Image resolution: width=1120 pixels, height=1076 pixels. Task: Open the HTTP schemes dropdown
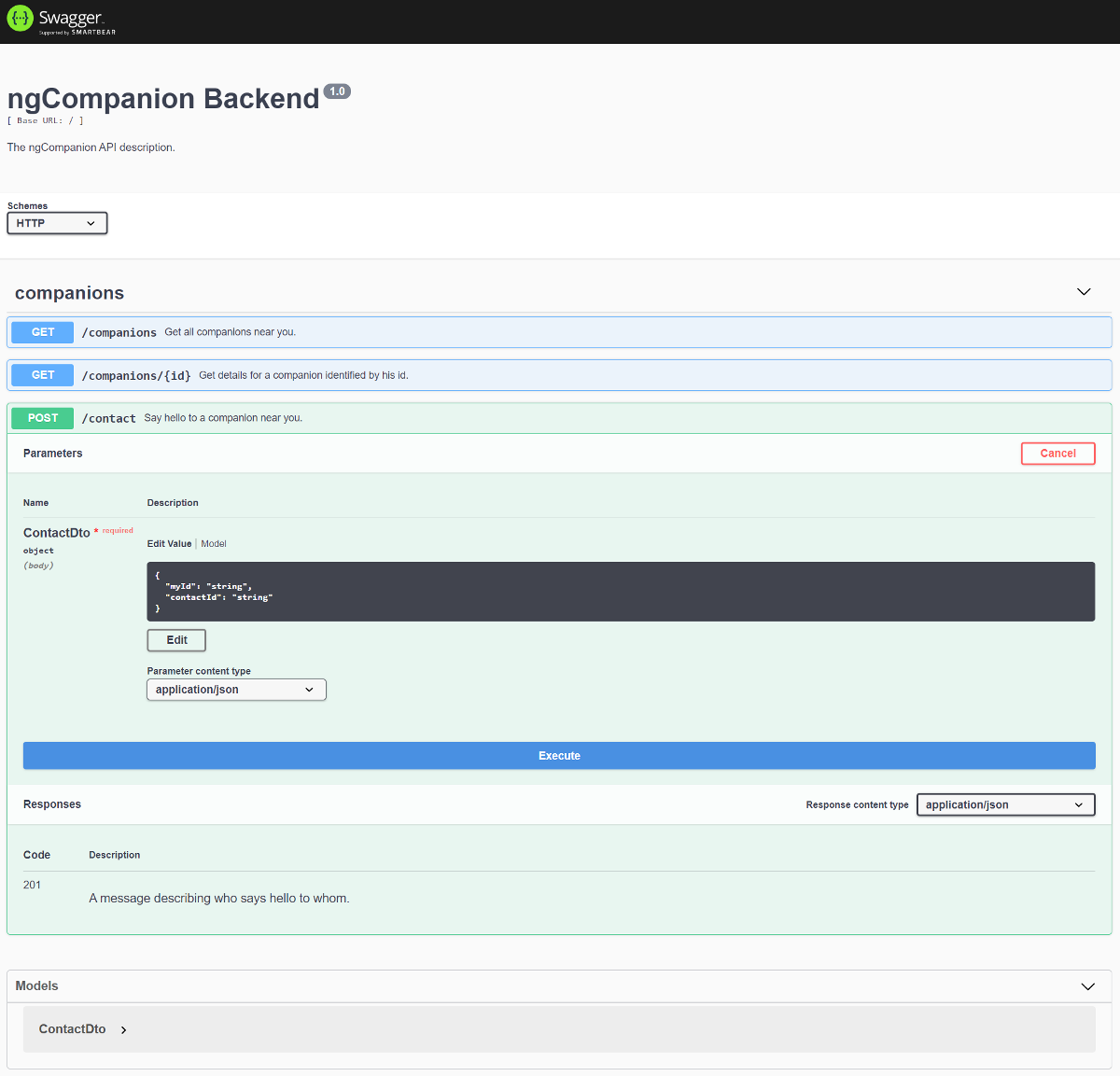57,223
